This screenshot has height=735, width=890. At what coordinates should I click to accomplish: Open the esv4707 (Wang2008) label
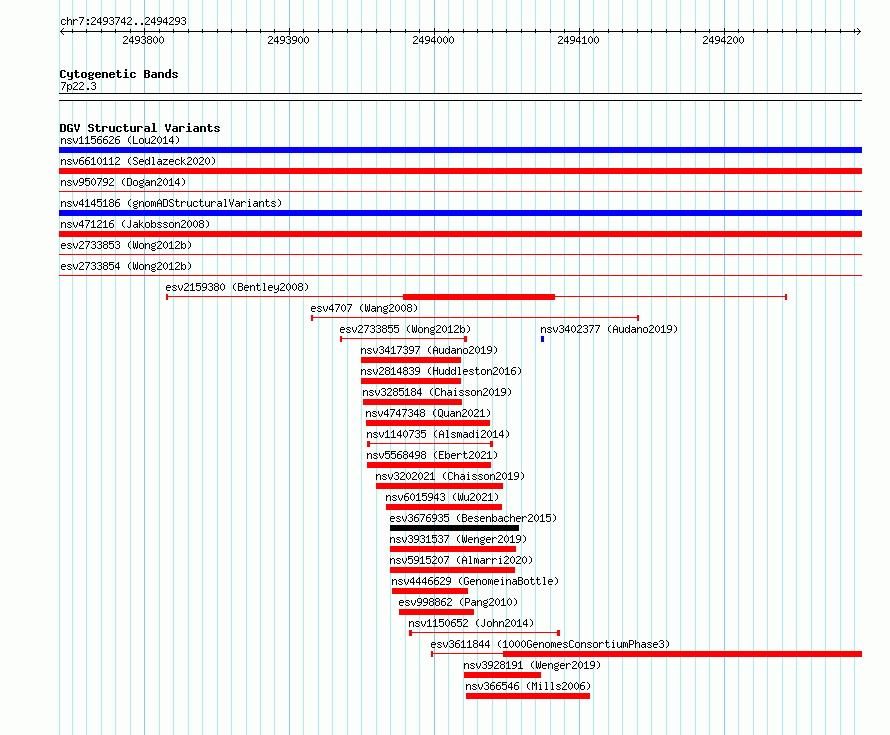(364, 308)
